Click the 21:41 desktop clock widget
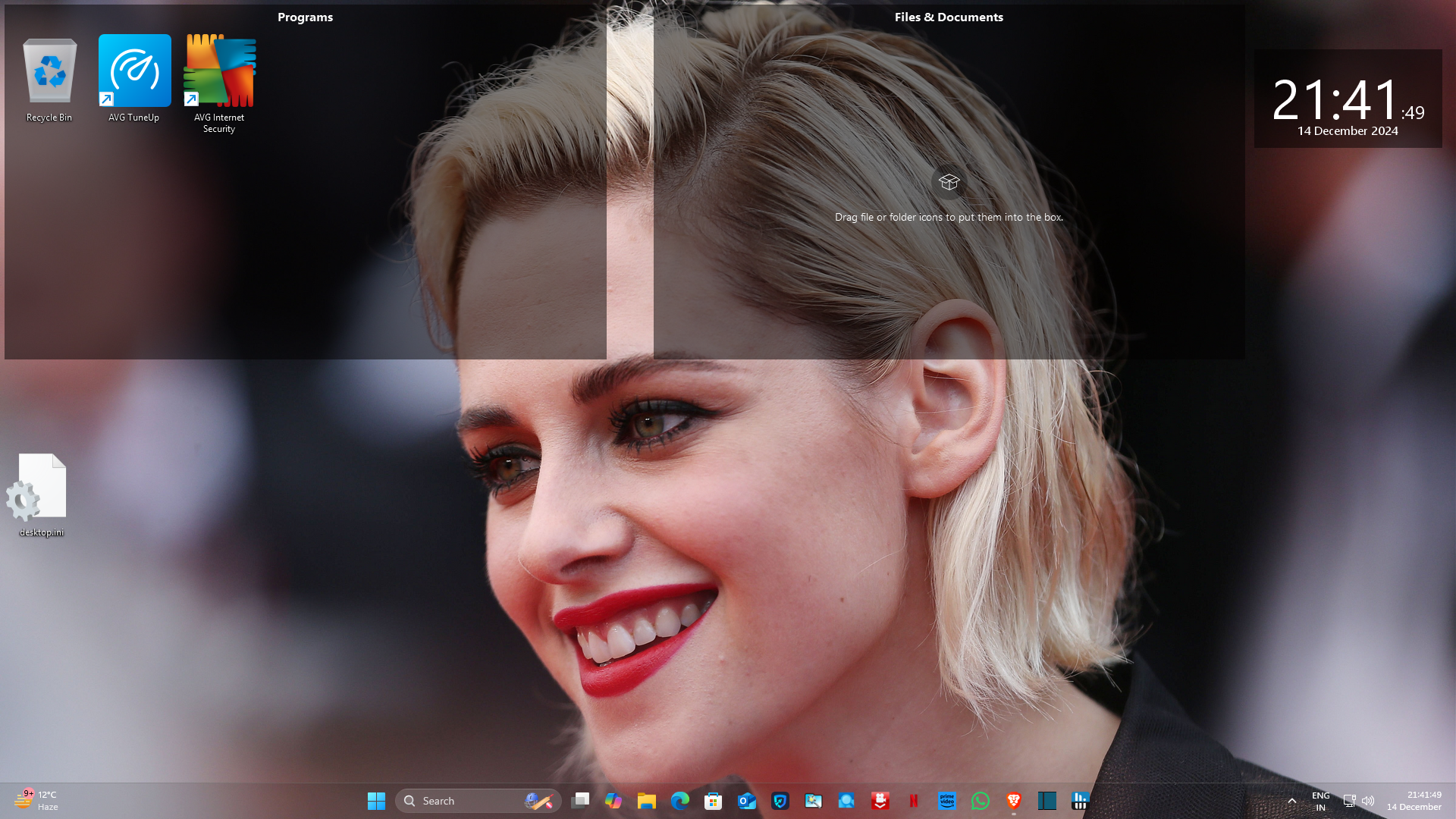 click(x=1348, y=99)
